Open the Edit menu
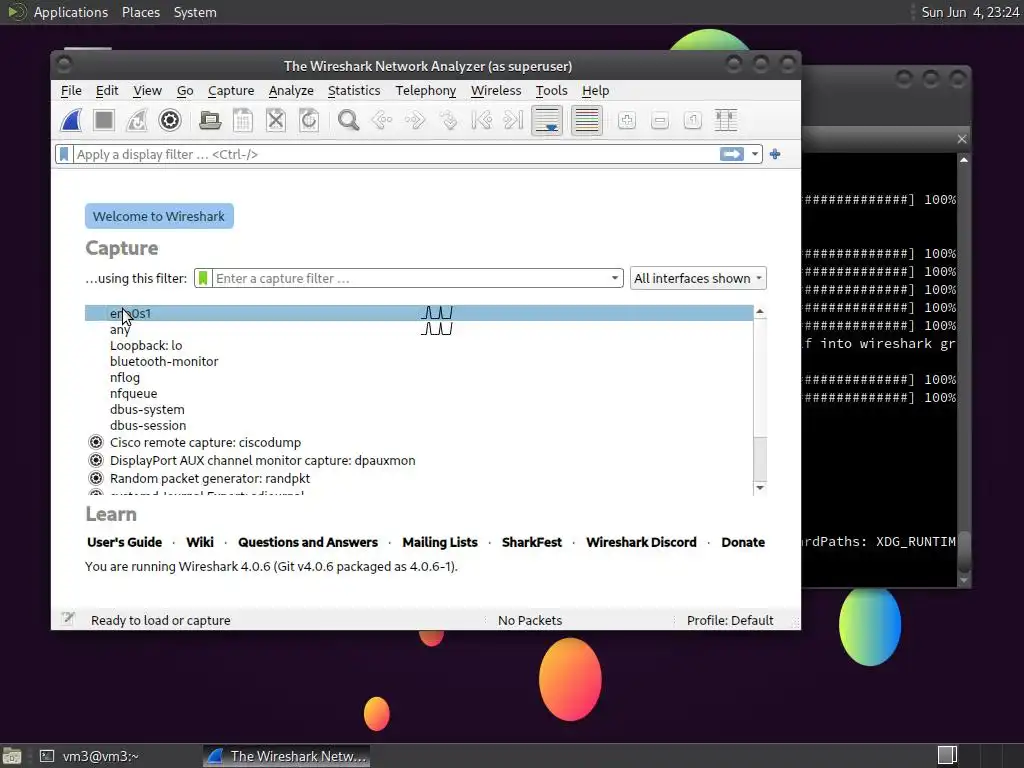 pos(107,91)
